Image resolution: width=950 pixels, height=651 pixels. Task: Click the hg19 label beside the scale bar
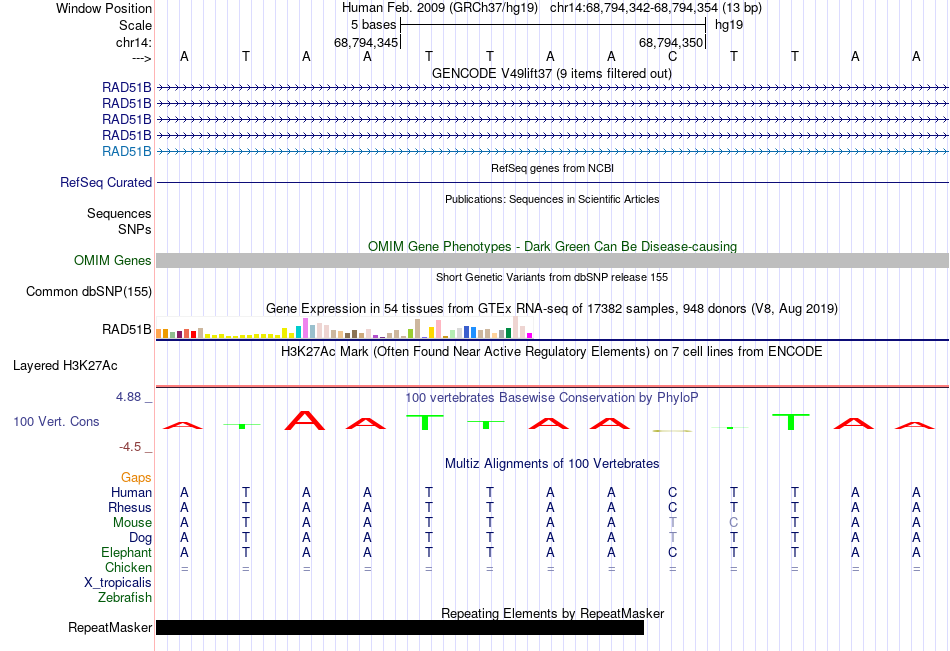coord(729,25)
